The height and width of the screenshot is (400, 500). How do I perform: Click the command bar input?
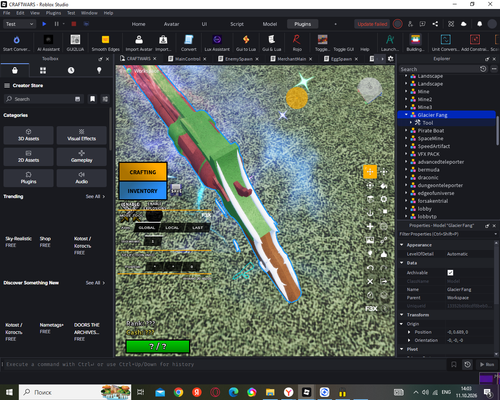[x=223, y=364]
